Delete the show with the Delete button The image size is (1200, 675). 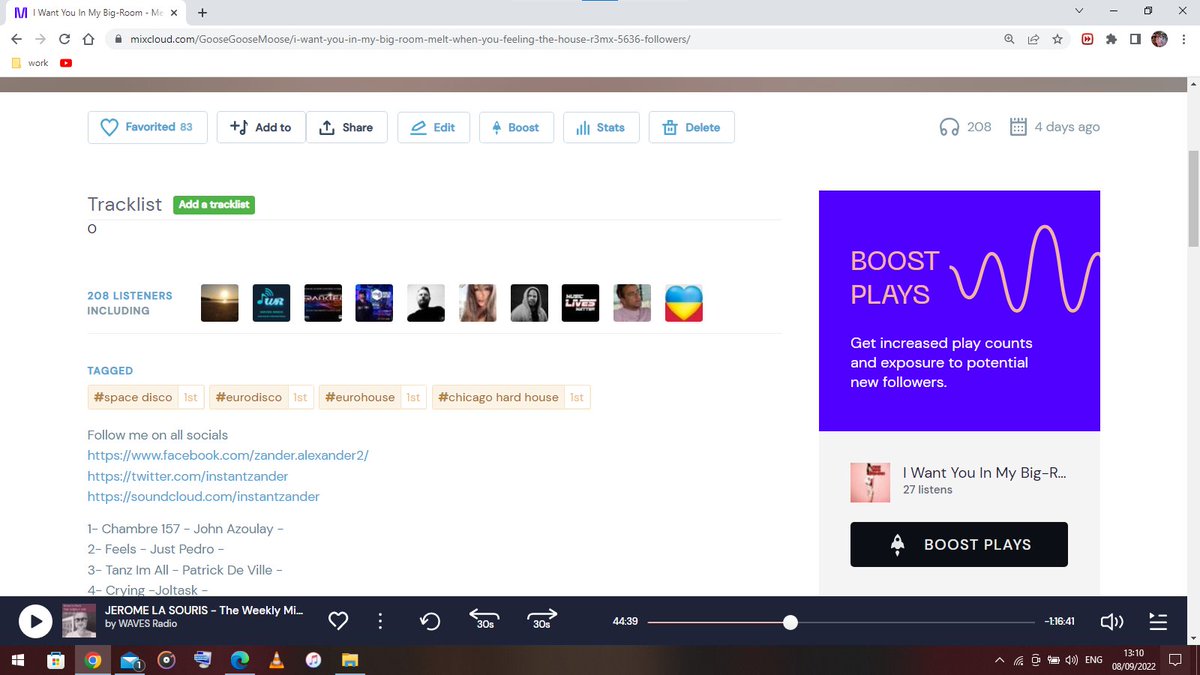pyautogui.click(x=692, y=127)
